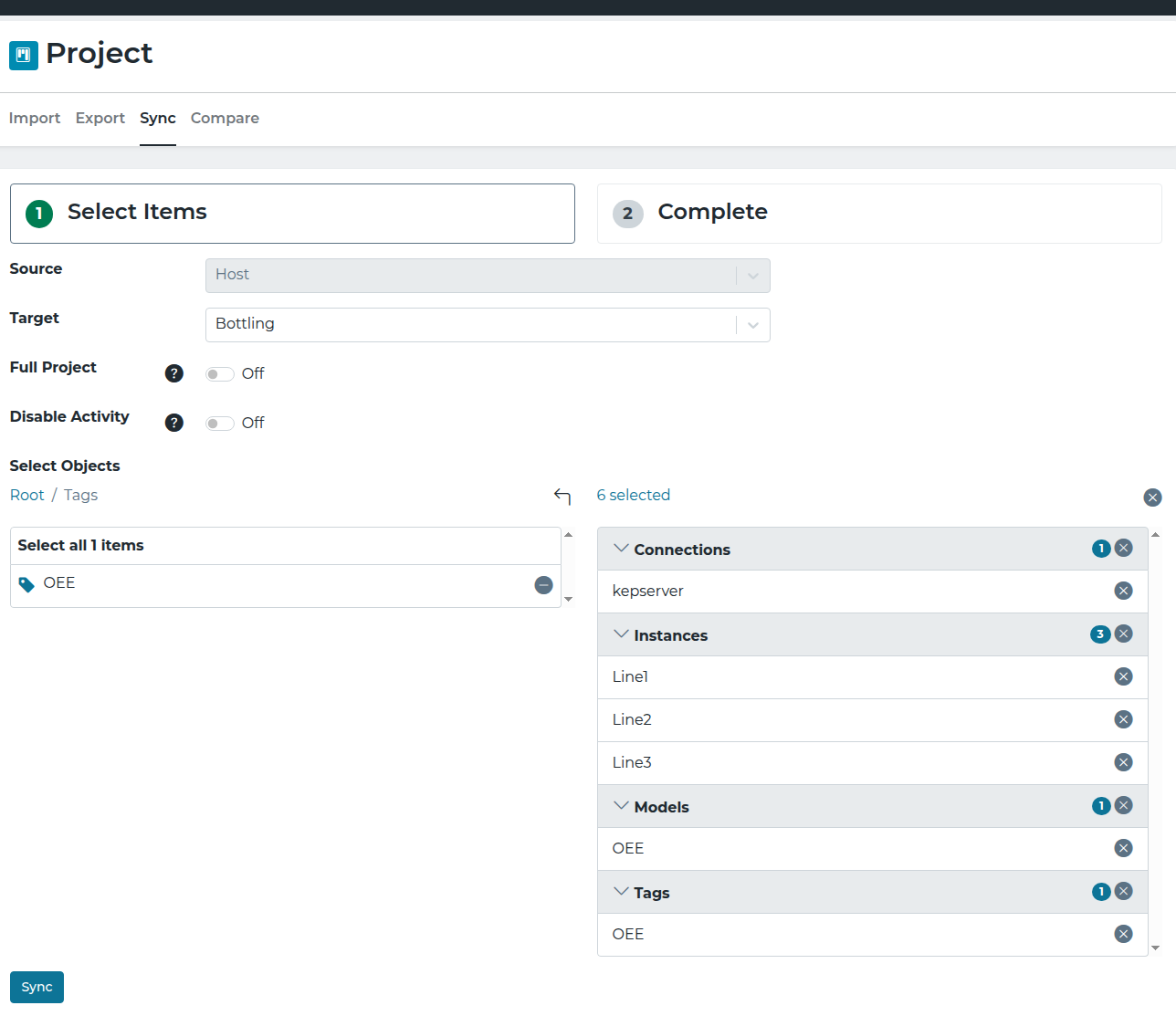Remove OEE from the Models selection
This screenshot has width=1176, height=1016.
click(x=1123, y=848)
